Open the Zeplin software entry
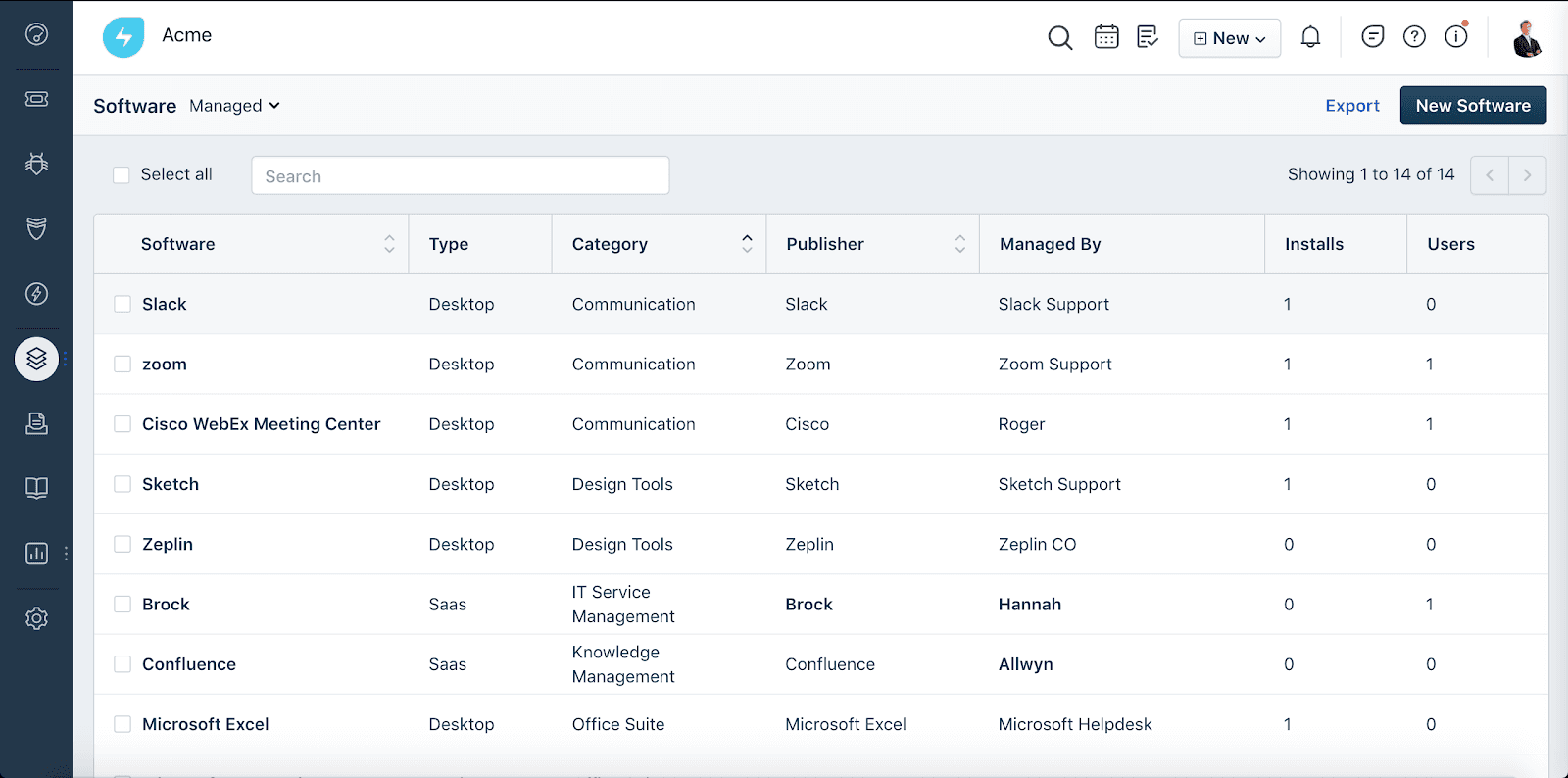 [168, 544]
